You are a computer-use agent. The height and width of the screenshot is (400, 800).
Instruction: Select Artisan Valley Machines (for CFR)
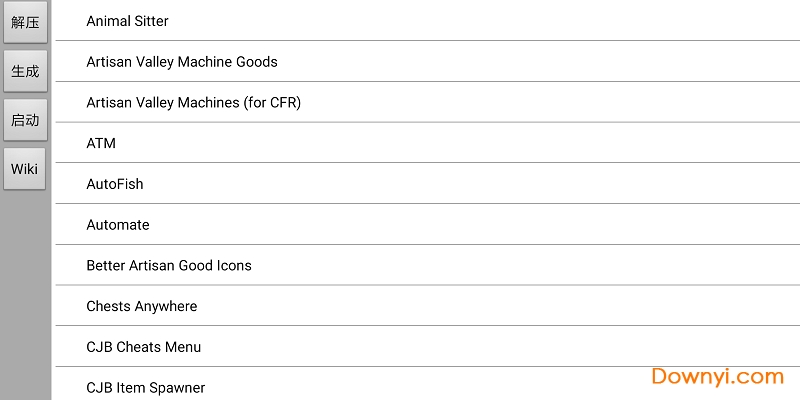tap(194, 102)
